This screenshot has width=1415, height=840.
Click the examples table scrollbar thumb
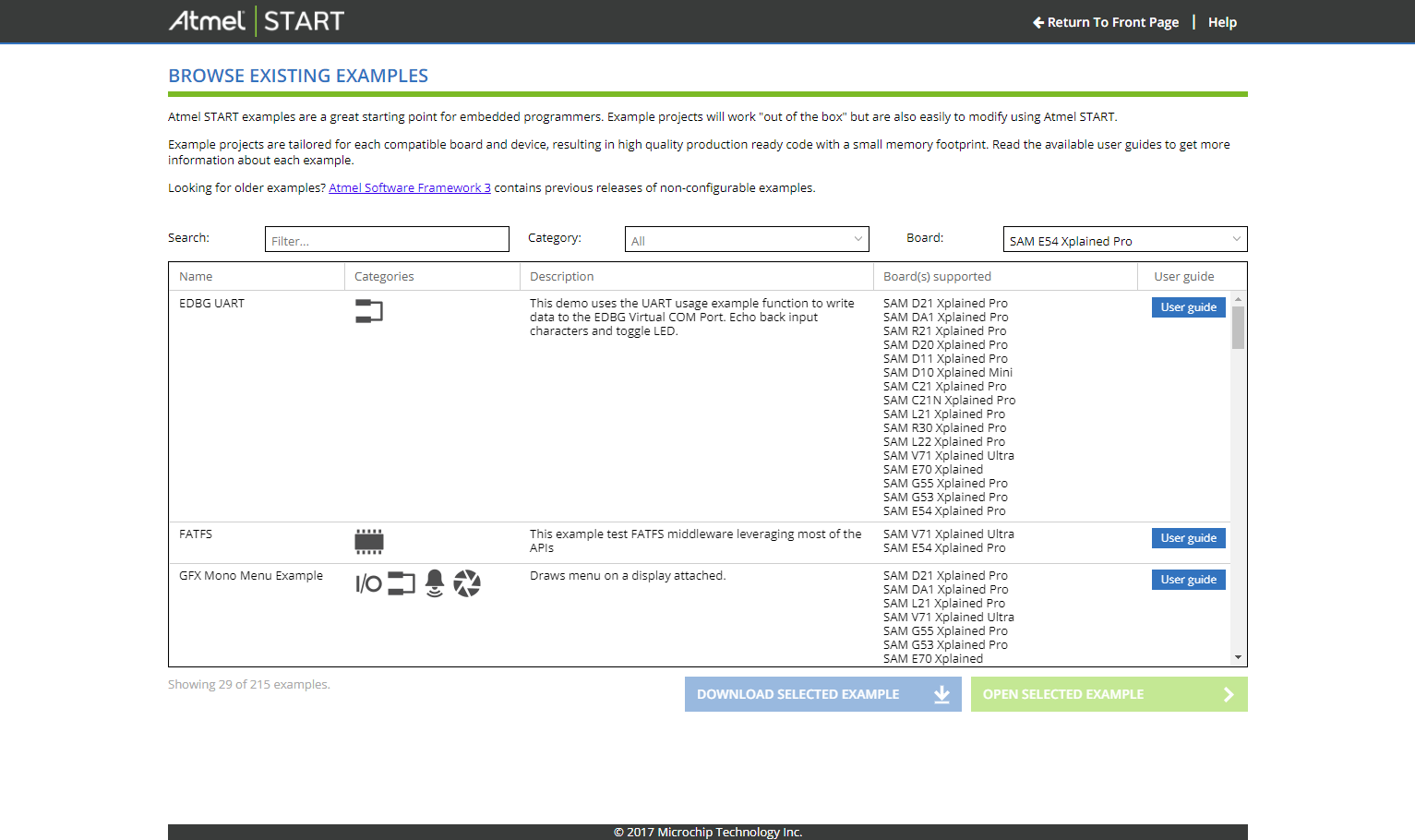tap(1239, 328)
